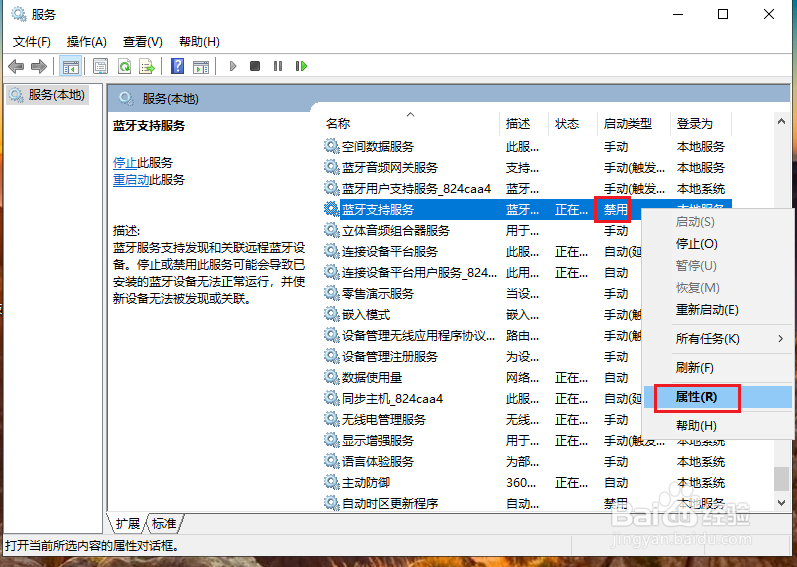The height and width of the screenshot is (567, 797).
Task: Select the 蓝牙用户支持服务_824caa4 row
Action: [527, 188]
